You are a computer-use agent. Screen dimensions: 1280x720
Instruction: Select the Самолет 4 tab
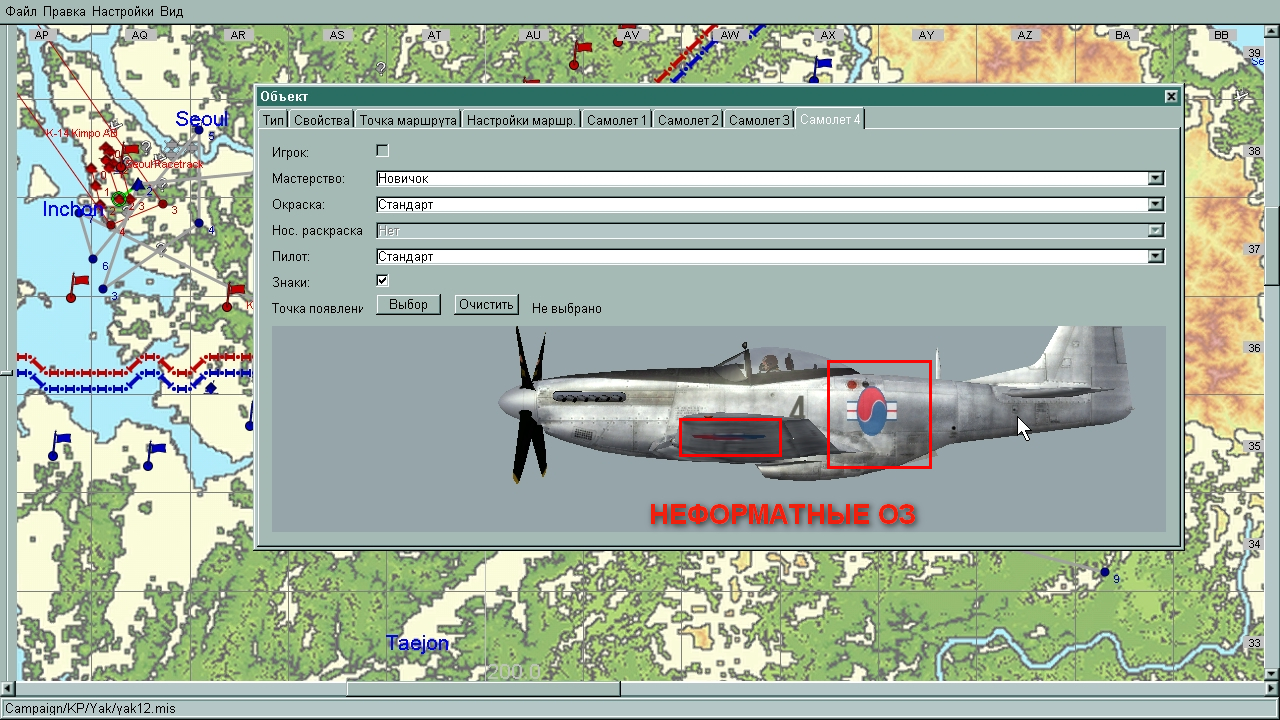tap(830, 119)
